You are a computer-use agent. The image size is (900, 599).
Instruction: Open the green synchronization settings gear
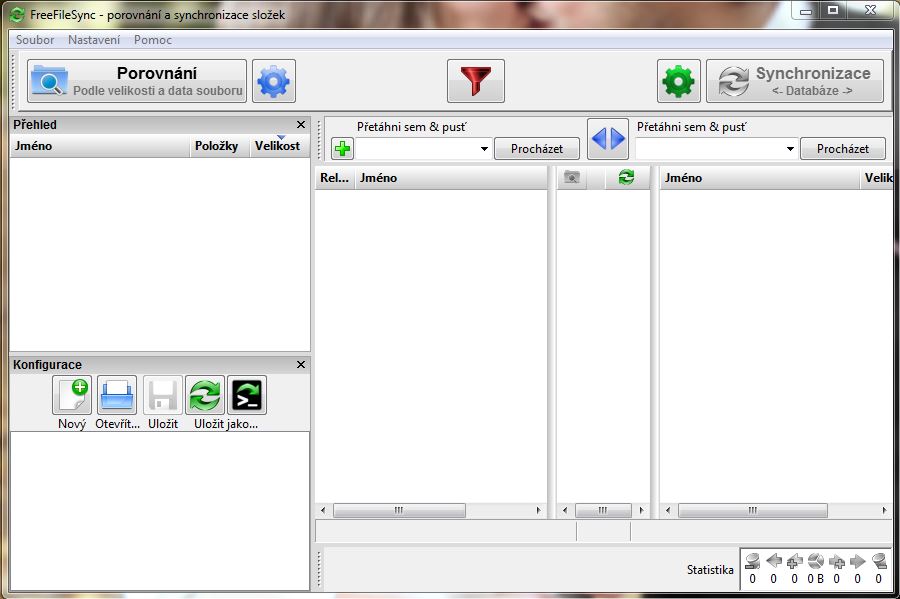pos(678,81)
